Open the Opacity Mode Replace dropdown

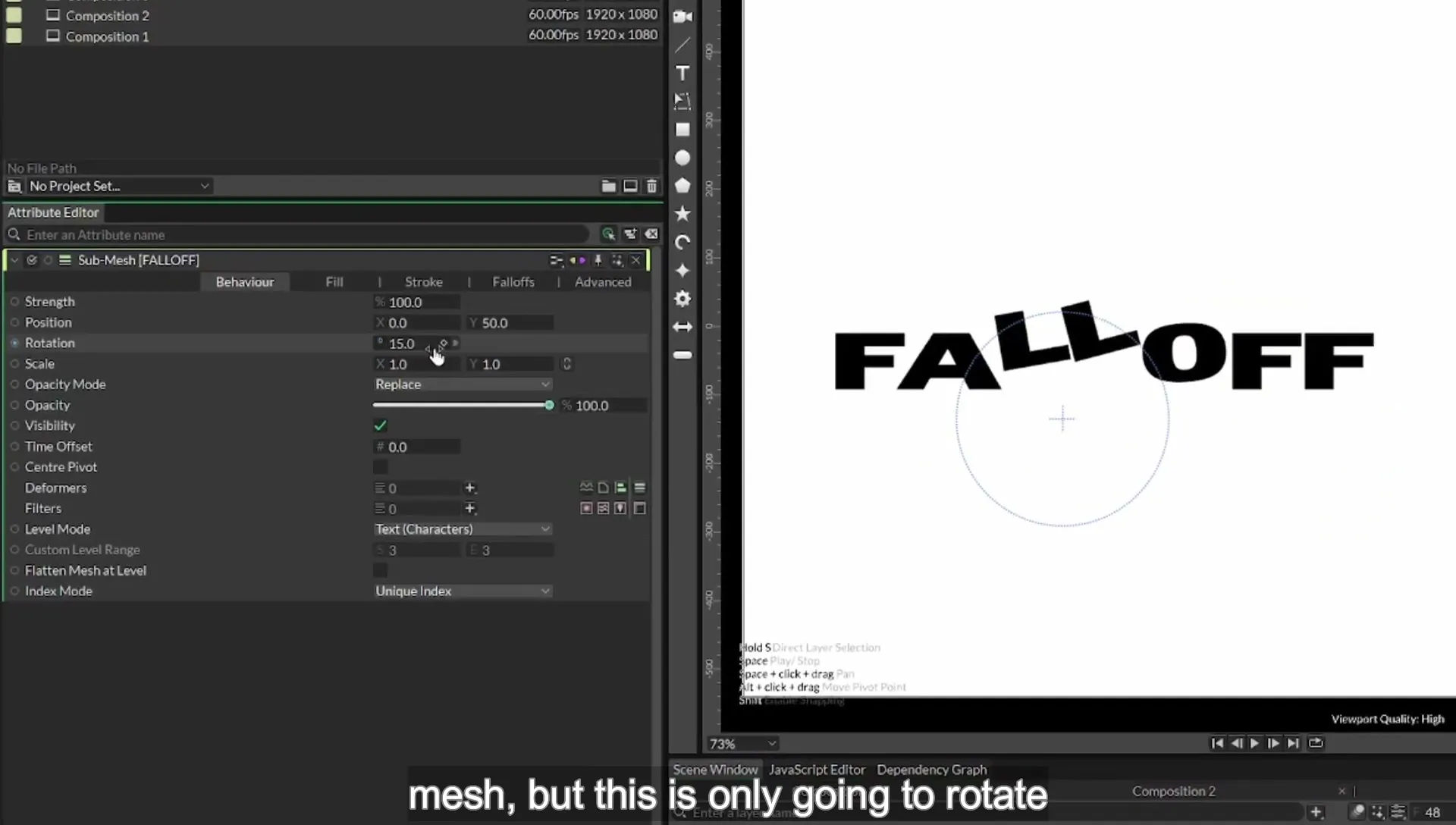462,384
